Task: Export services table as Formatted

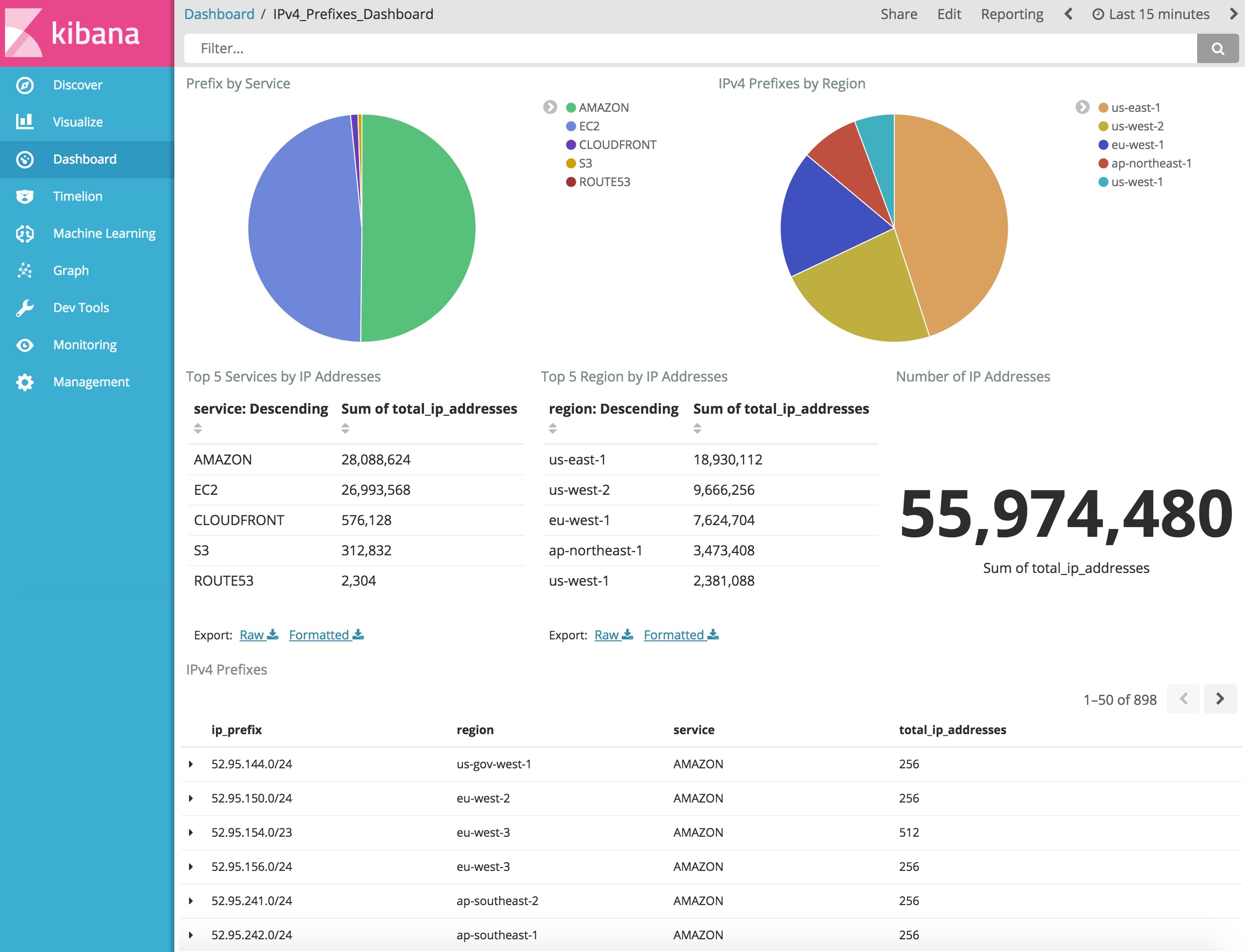Action: [x=326, y=635]
